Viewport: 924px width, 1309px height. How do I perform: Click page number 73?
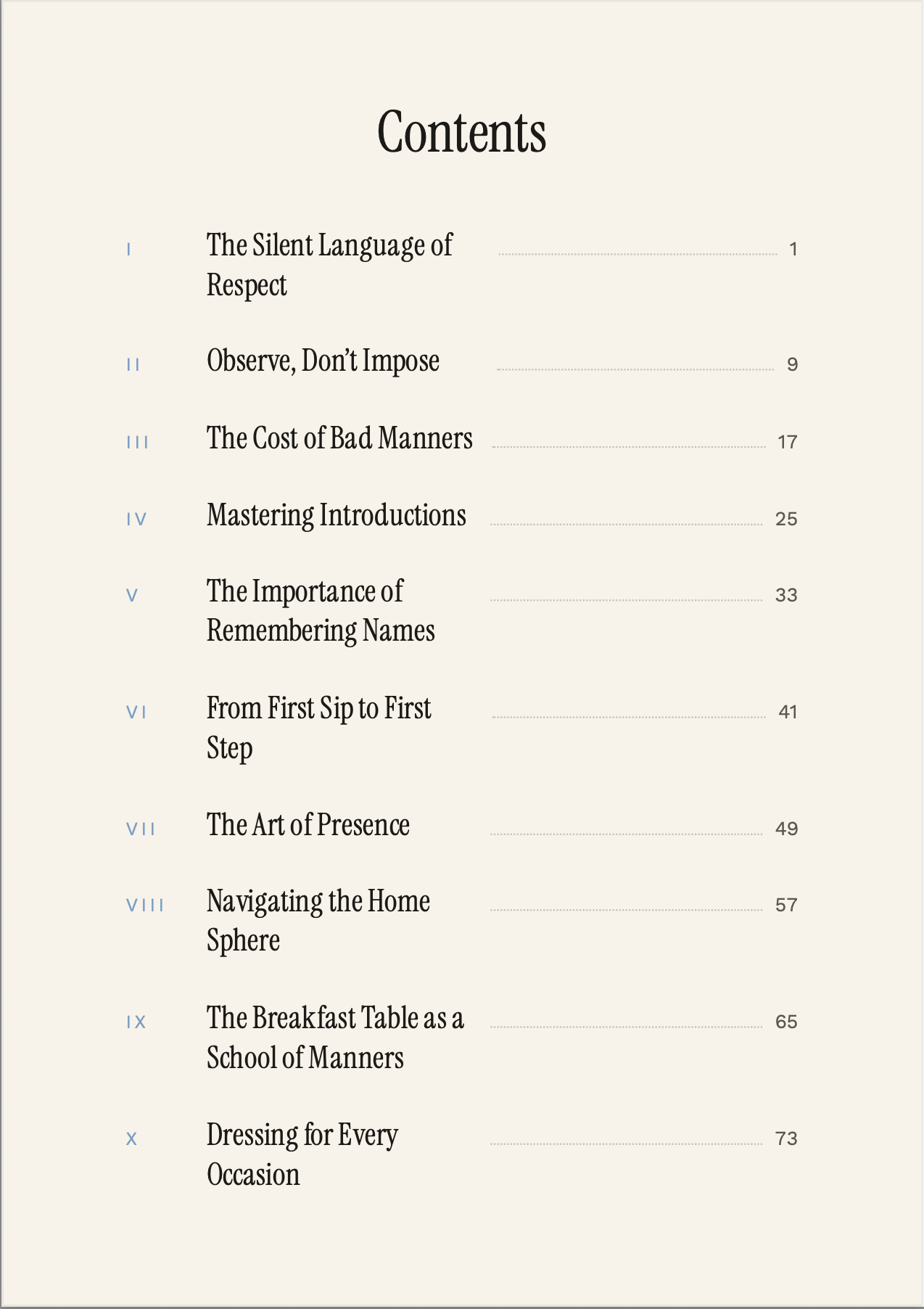pos(786,1138)
